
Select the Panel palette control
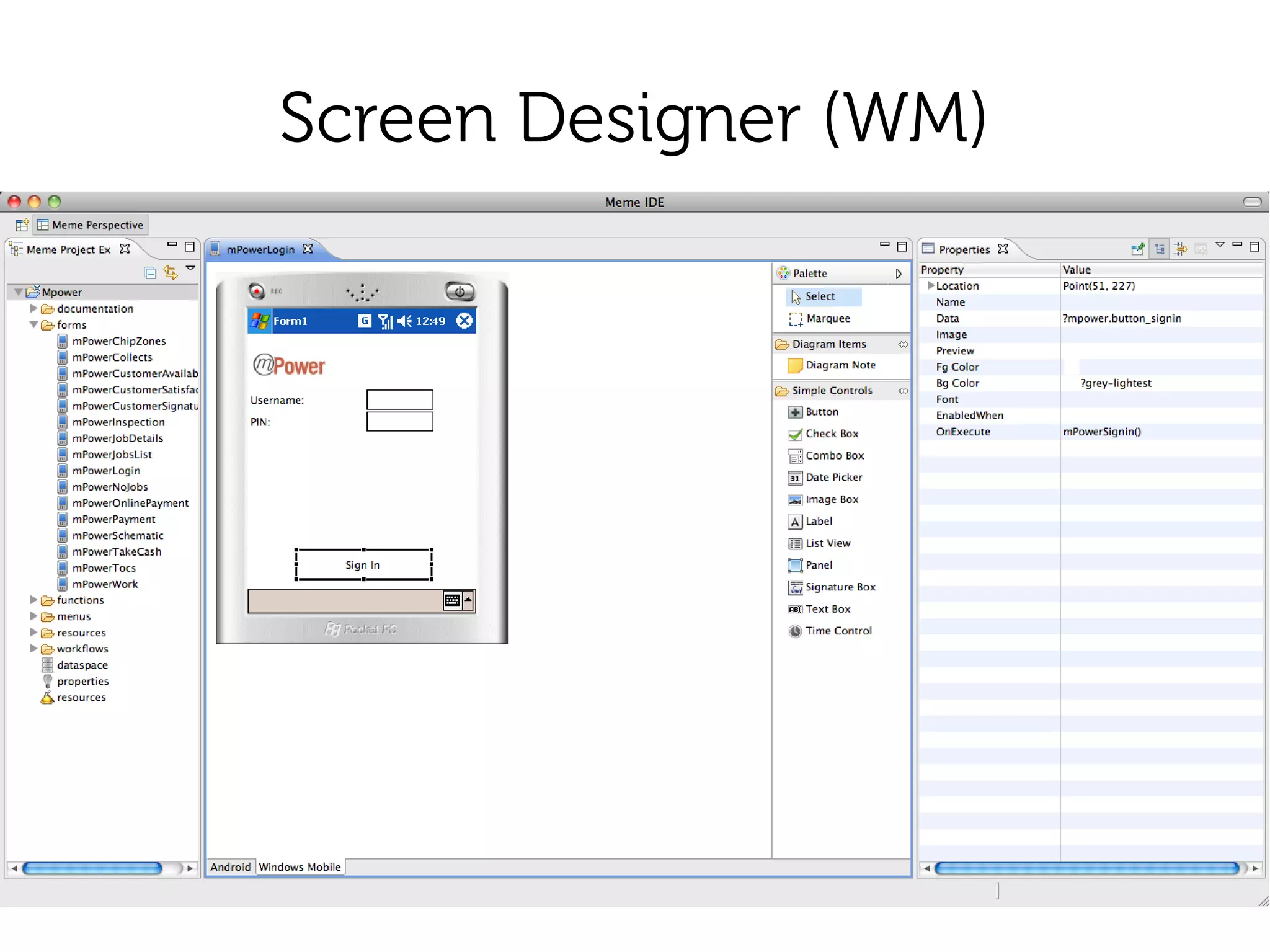point(810,565)
